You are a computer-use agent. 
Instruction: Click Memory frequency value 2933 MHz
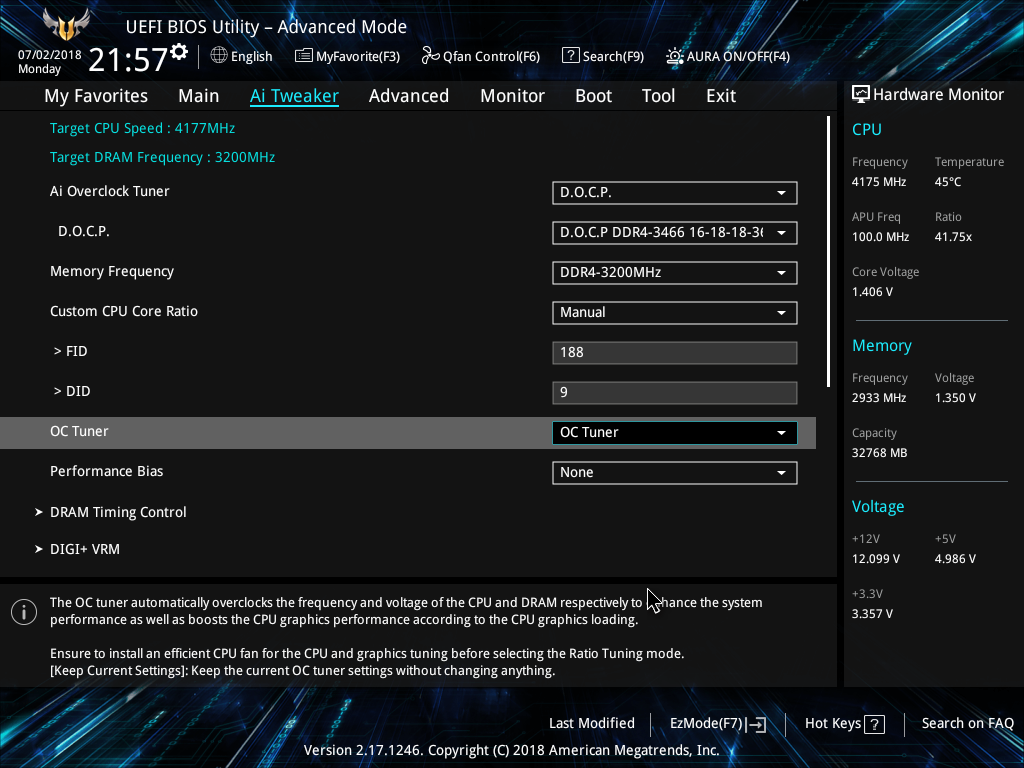879,398
